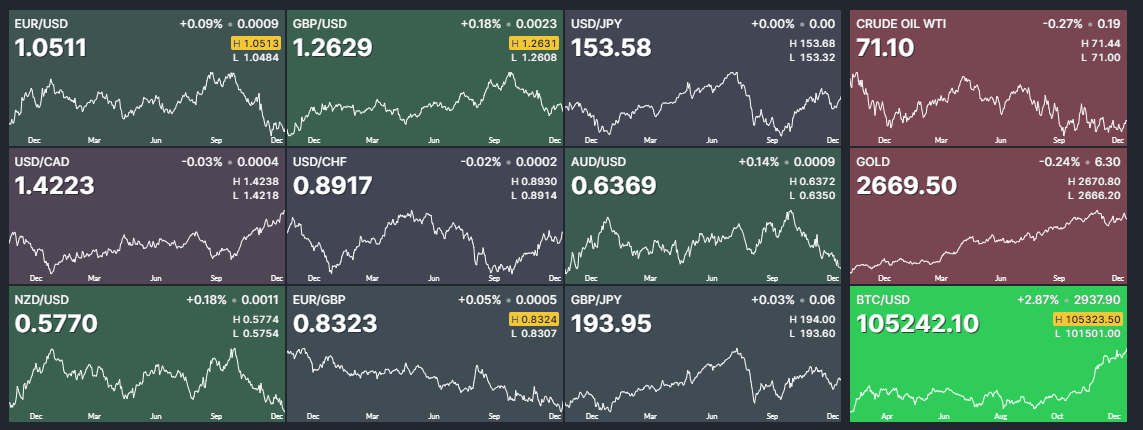Click the BTC/USD +2.87% change value
Viewport: 1143px width, 430px height.
click(x=1038, y=299)
